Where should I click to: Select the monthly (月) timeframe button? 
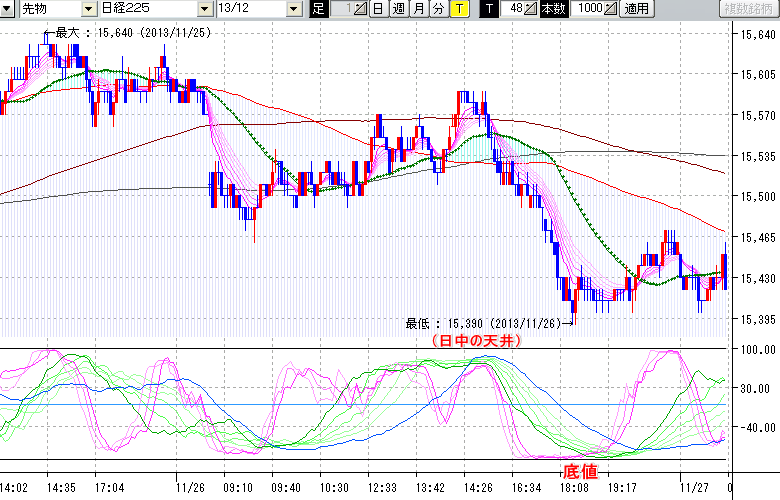pyautogui.click(x=417, y=9)
